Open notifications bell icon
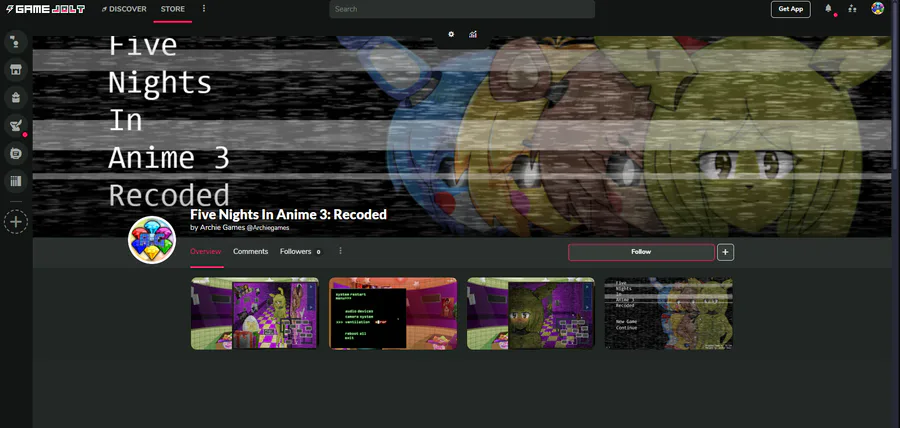 pyautogui.click(x=828, y=9)
